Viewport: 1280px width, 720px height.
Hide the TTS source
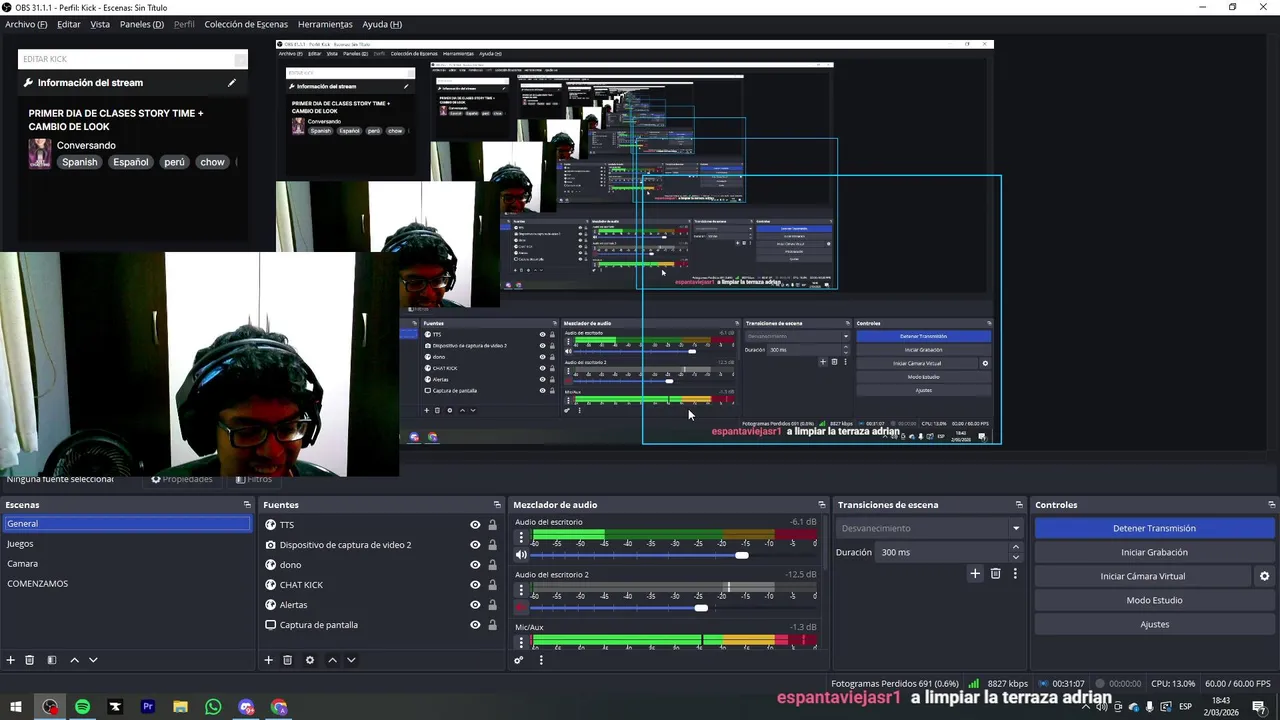pos(475,525)
